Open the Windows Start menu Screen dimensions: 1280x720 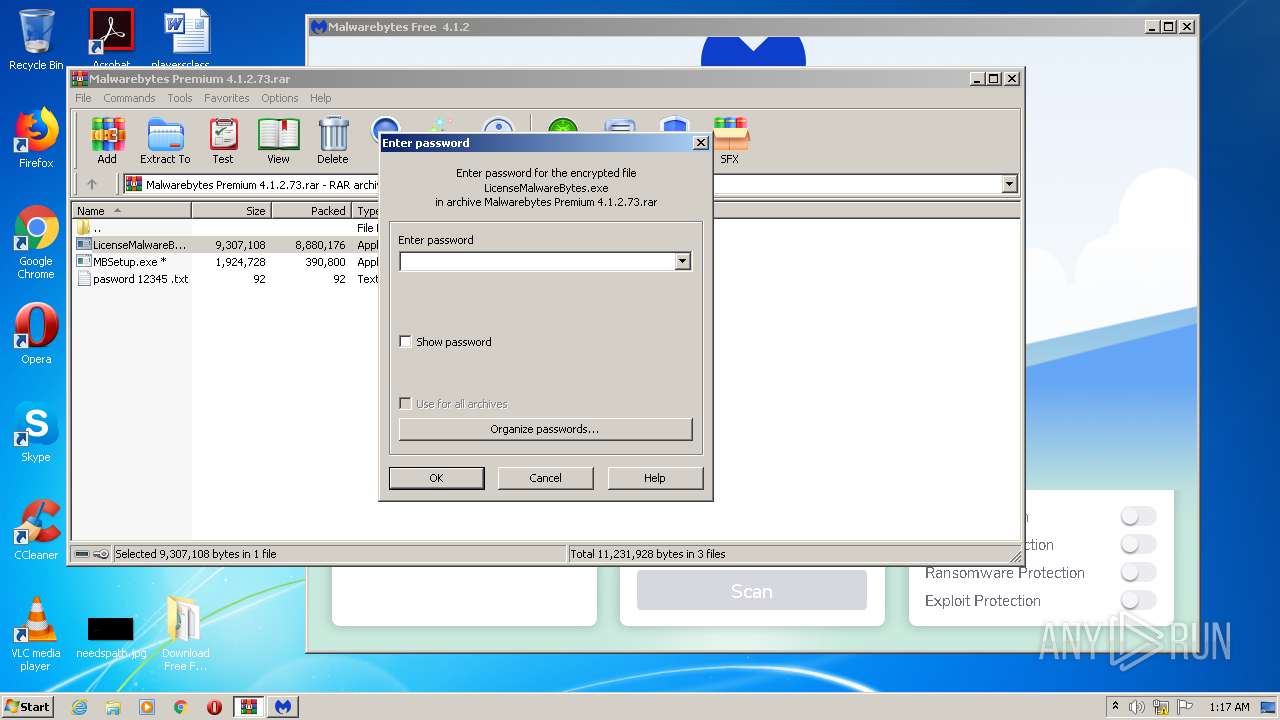[x=28, y=706]
